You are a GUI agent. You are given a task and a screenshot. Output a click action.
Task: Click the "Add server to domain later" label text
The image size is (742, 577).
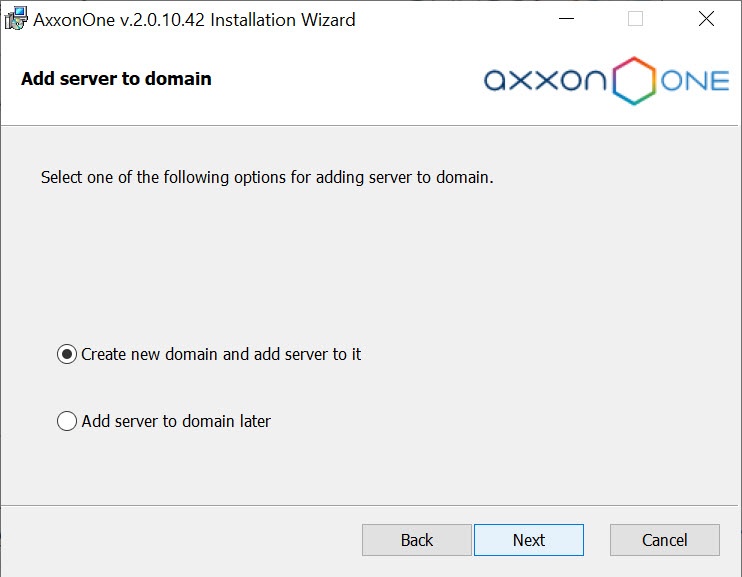(x=176, y=421)
